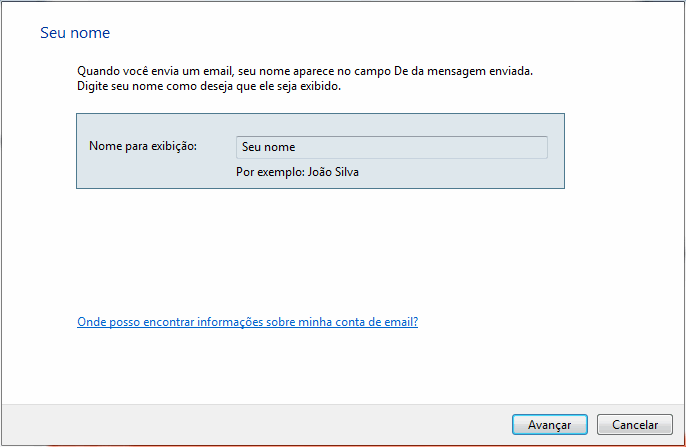Click the "Nome para exibição:" label
The height and width of the screenshot is (447, 686).
click(x=143, y=146)
